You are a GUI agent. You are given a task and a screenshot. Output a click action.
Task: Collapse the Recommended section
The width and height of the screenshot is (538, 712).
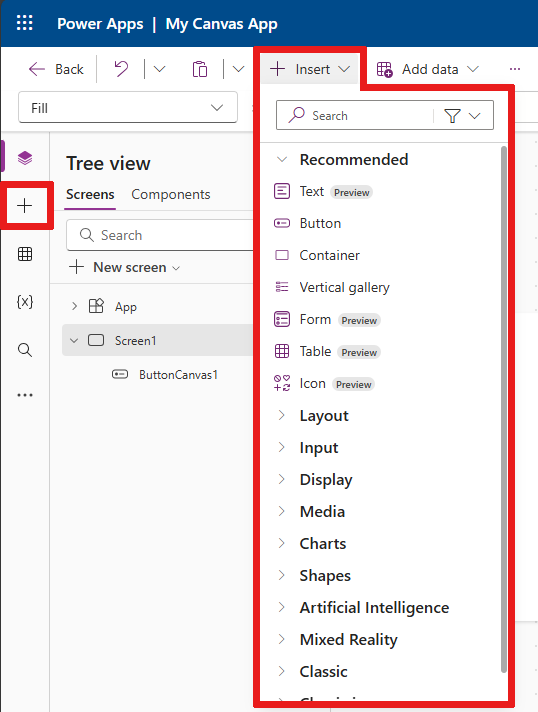pyautogui.click(x=282, y=159)
